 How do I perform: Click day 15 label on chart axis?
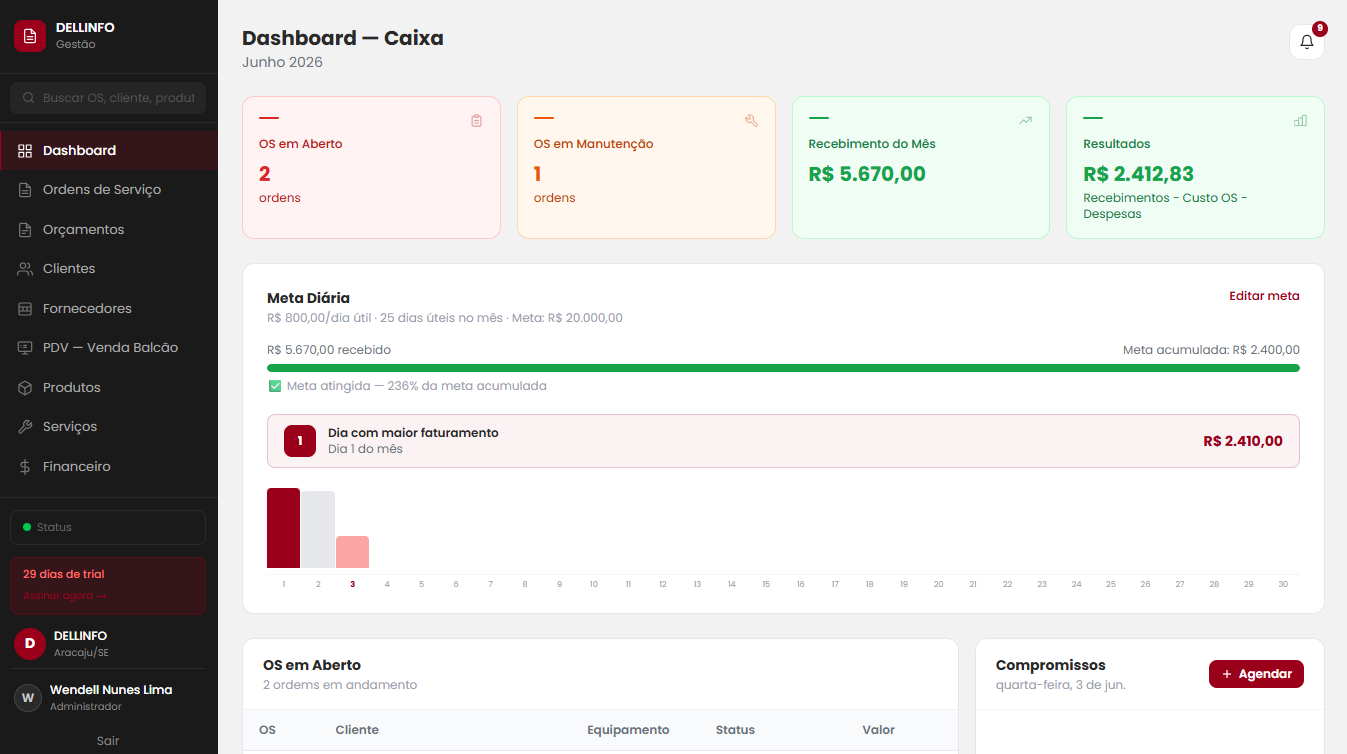click(x=766, y=584)
